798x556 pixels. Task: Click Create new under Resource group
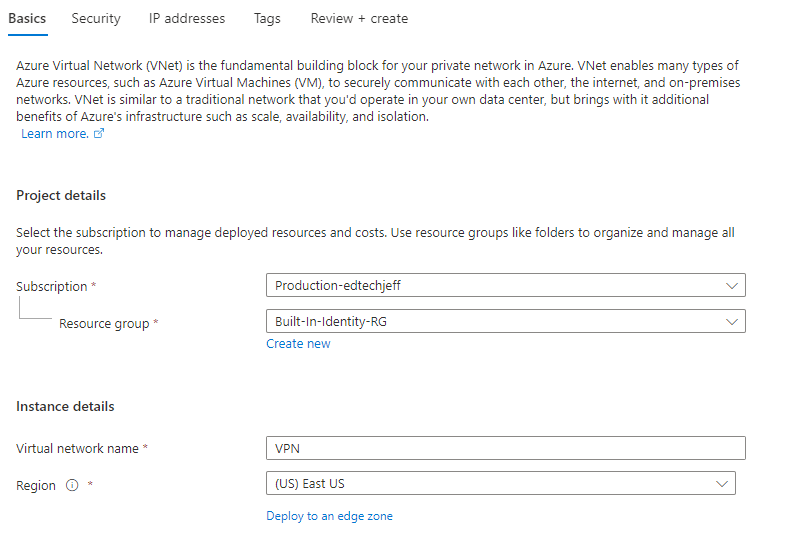[298, 344]
